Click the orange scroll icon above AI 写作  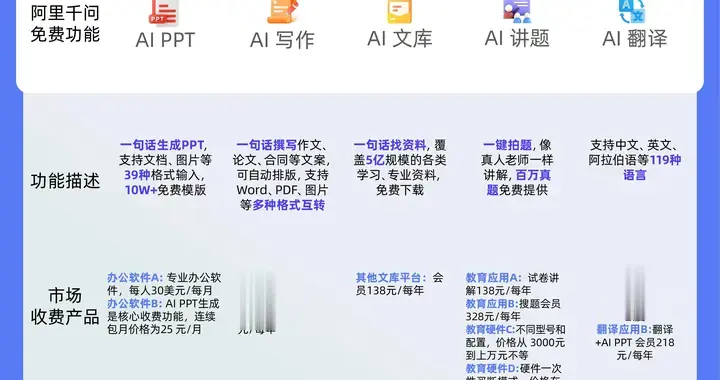282,12
